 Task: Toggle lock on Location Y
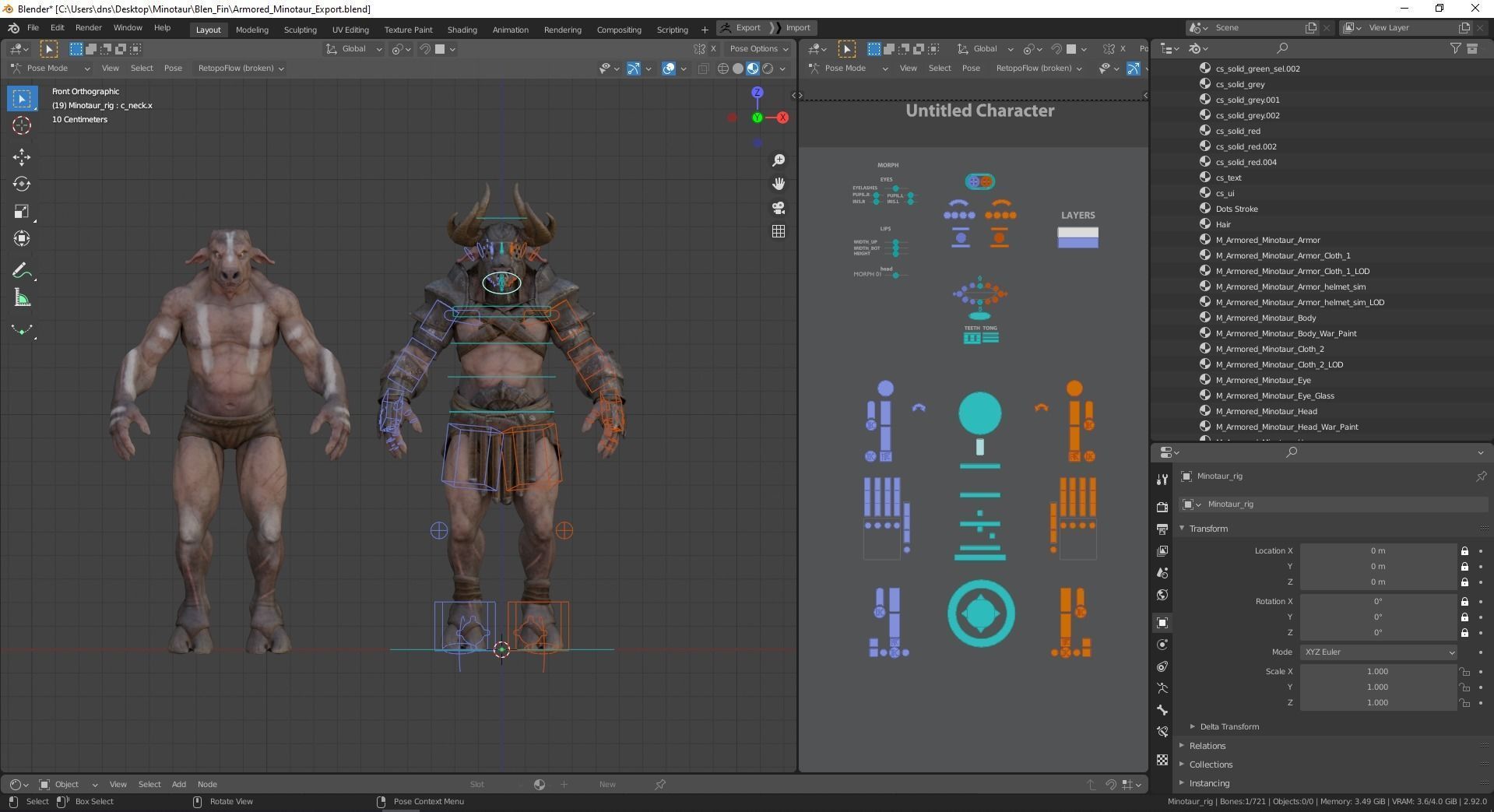pos(1464,567)
